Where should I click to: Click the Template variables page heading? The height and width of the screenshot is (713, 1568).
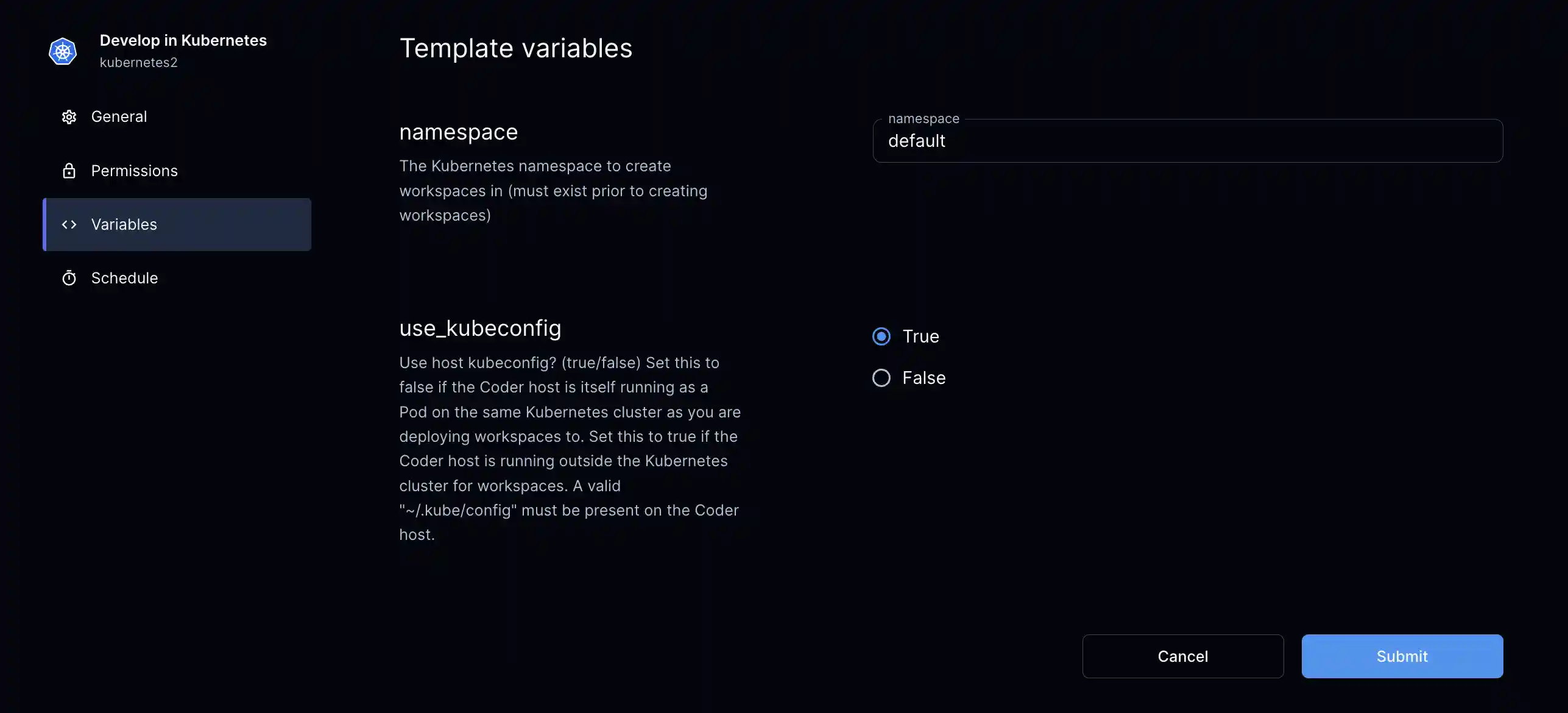516,48
